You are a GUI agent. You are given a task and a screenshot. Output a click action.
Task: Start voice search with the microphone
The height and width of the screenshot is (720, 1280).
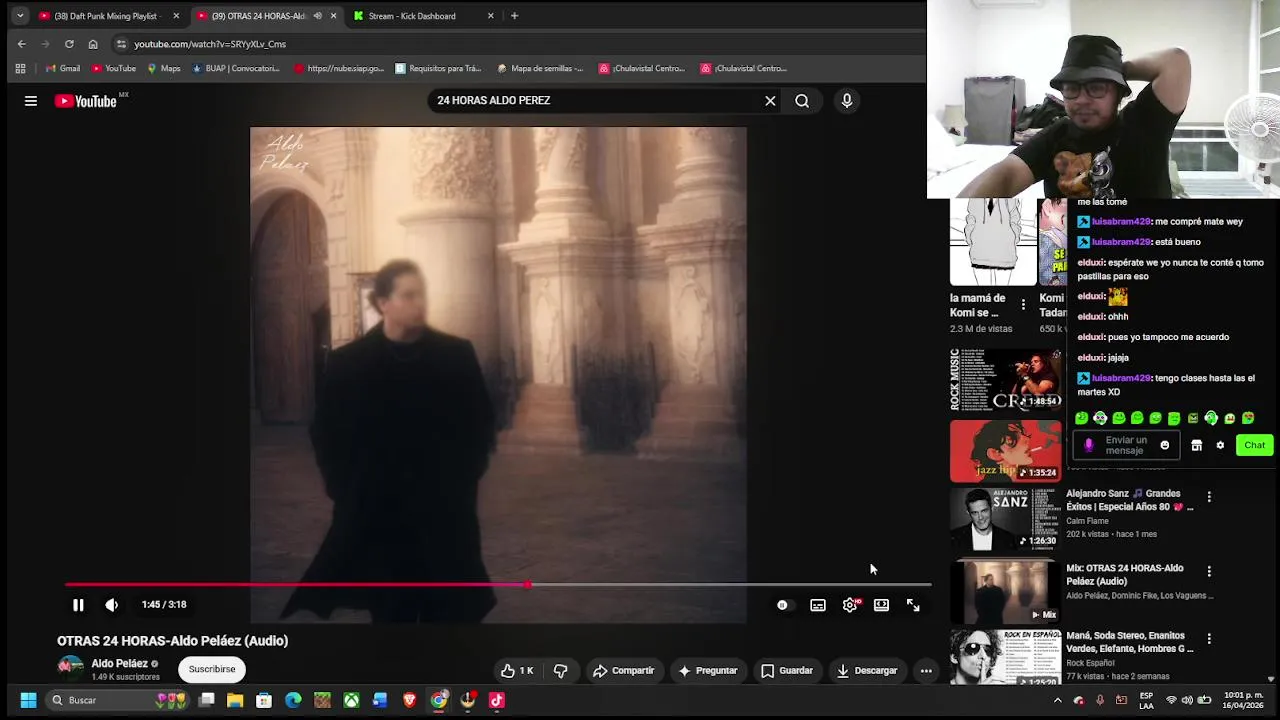pos(847,100)
